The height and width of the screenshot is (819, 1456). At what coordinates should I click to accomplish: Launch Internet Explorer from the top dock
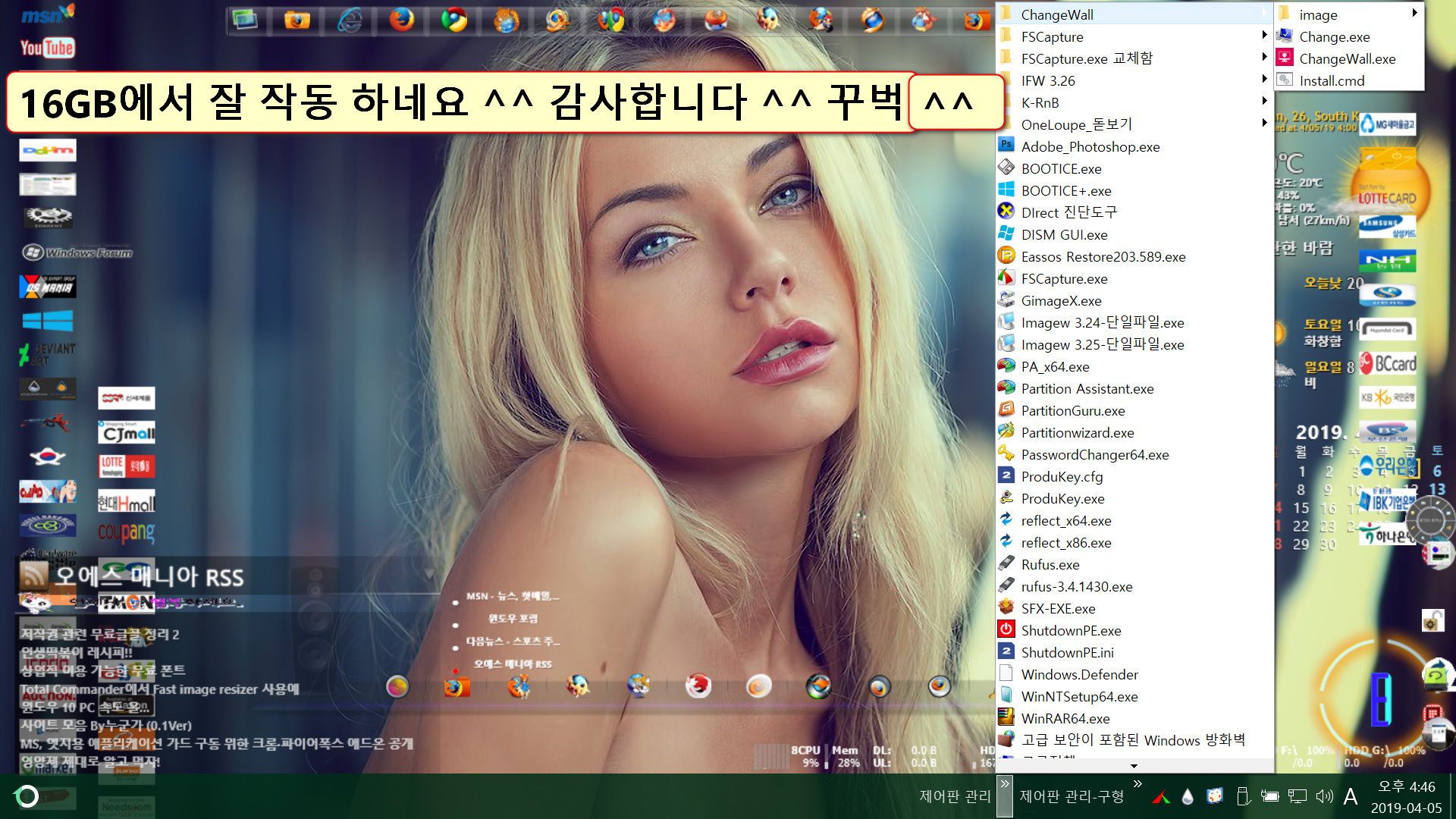pos(350,20)
